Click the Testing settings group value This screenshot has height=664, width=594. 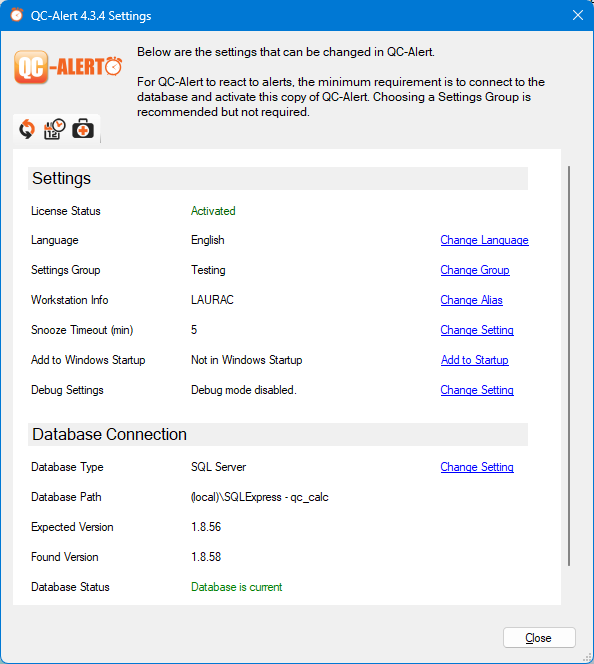point(208,270)
